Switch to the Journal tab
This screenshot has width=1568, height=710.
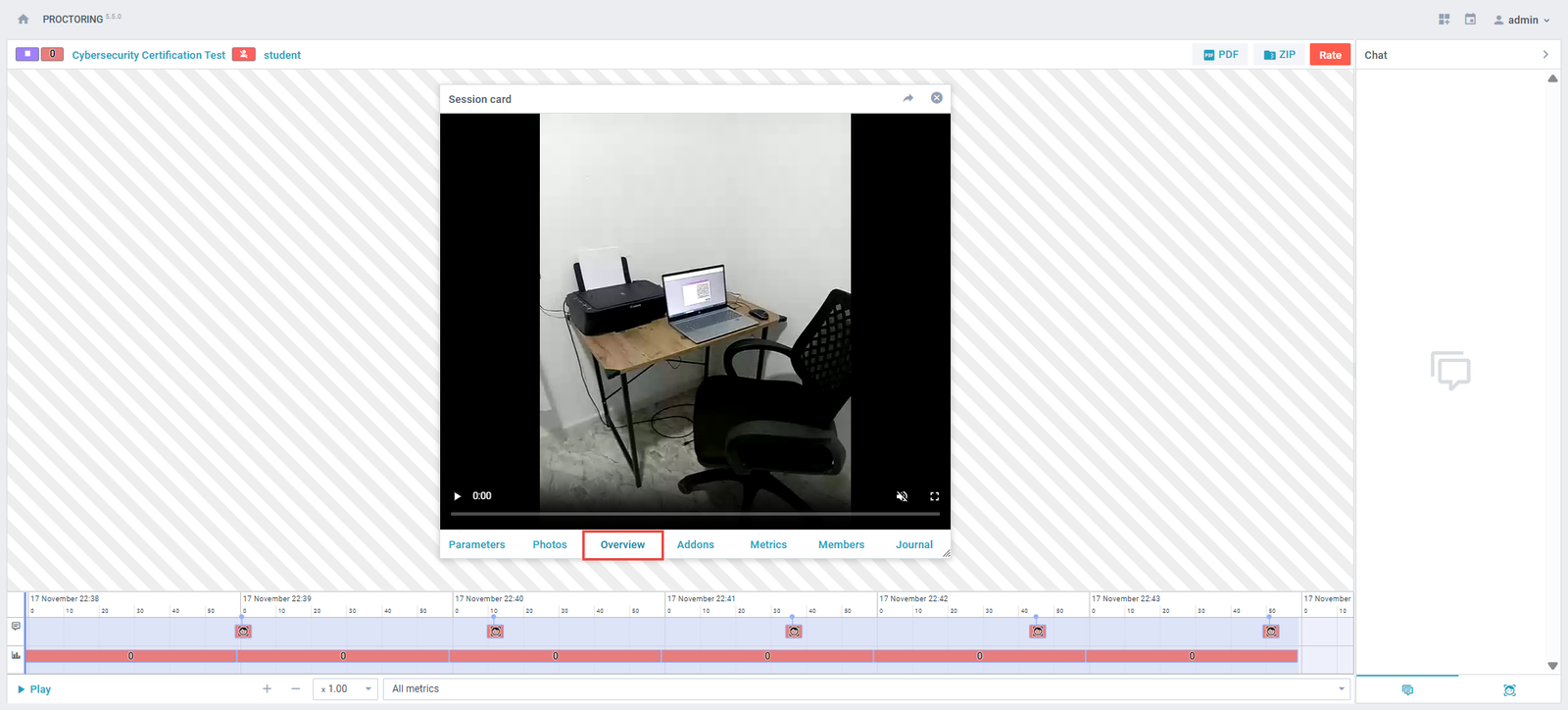[x=914, y=545]
